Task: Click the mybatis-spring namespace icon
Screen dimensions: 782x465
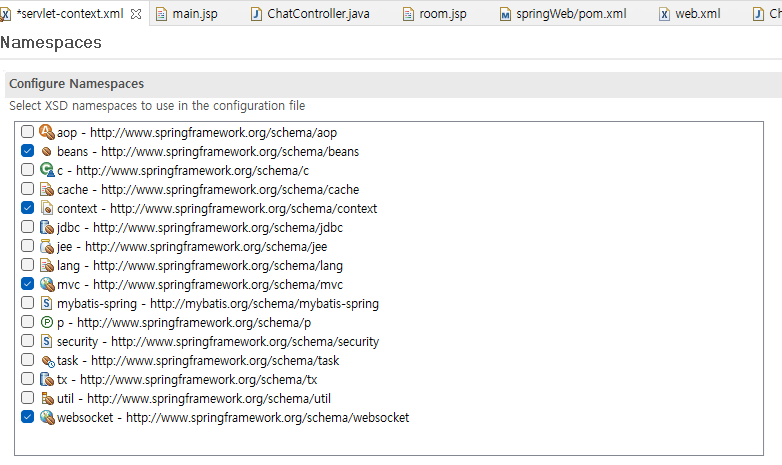Action: click(46, 303)
